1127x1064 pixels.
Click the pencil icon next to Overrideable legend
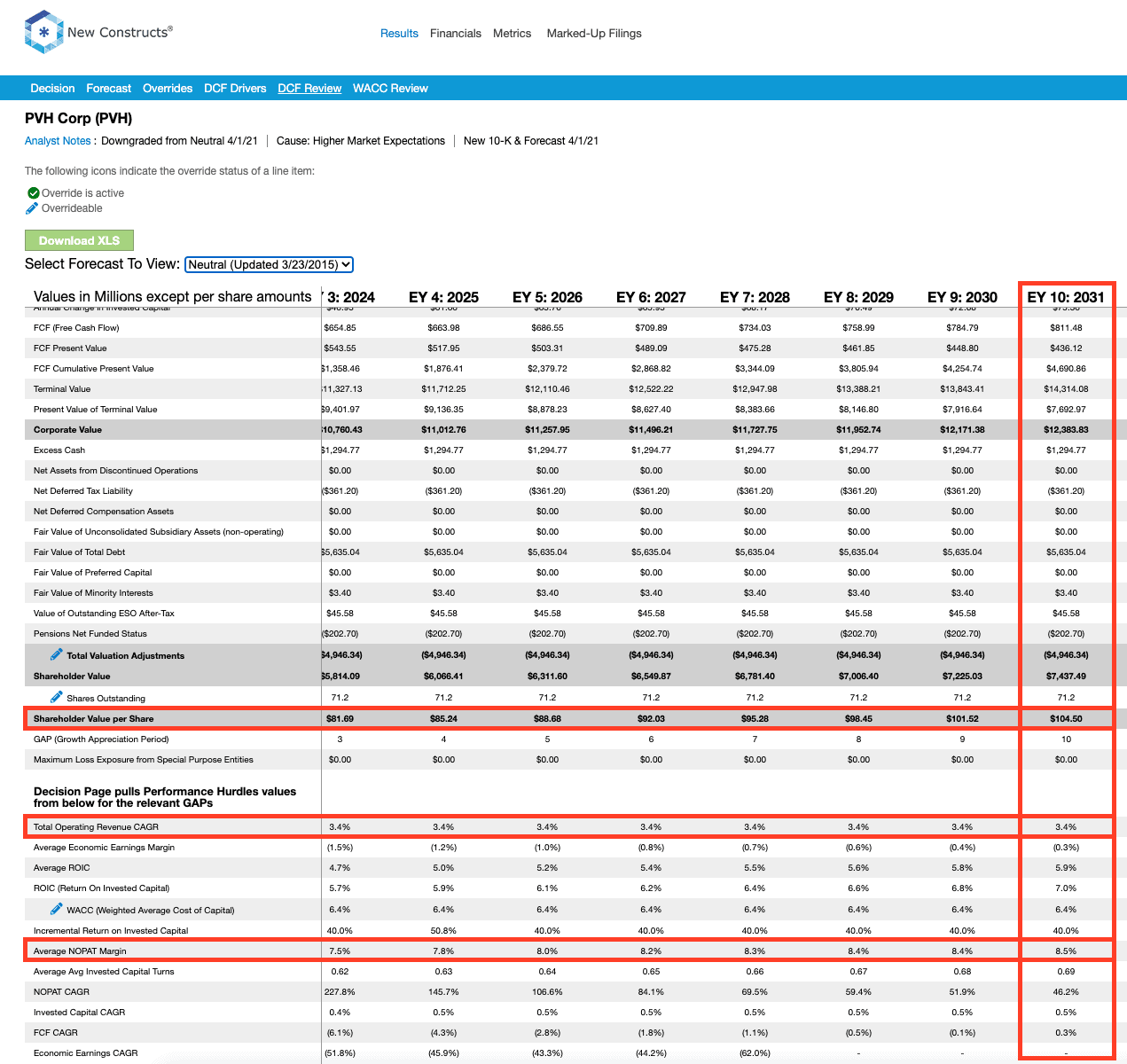point(32,208)
